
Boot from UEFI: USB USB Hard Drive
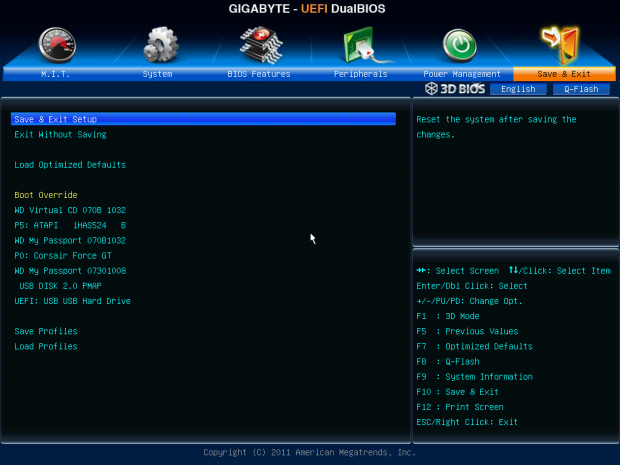tap(72, 301)
